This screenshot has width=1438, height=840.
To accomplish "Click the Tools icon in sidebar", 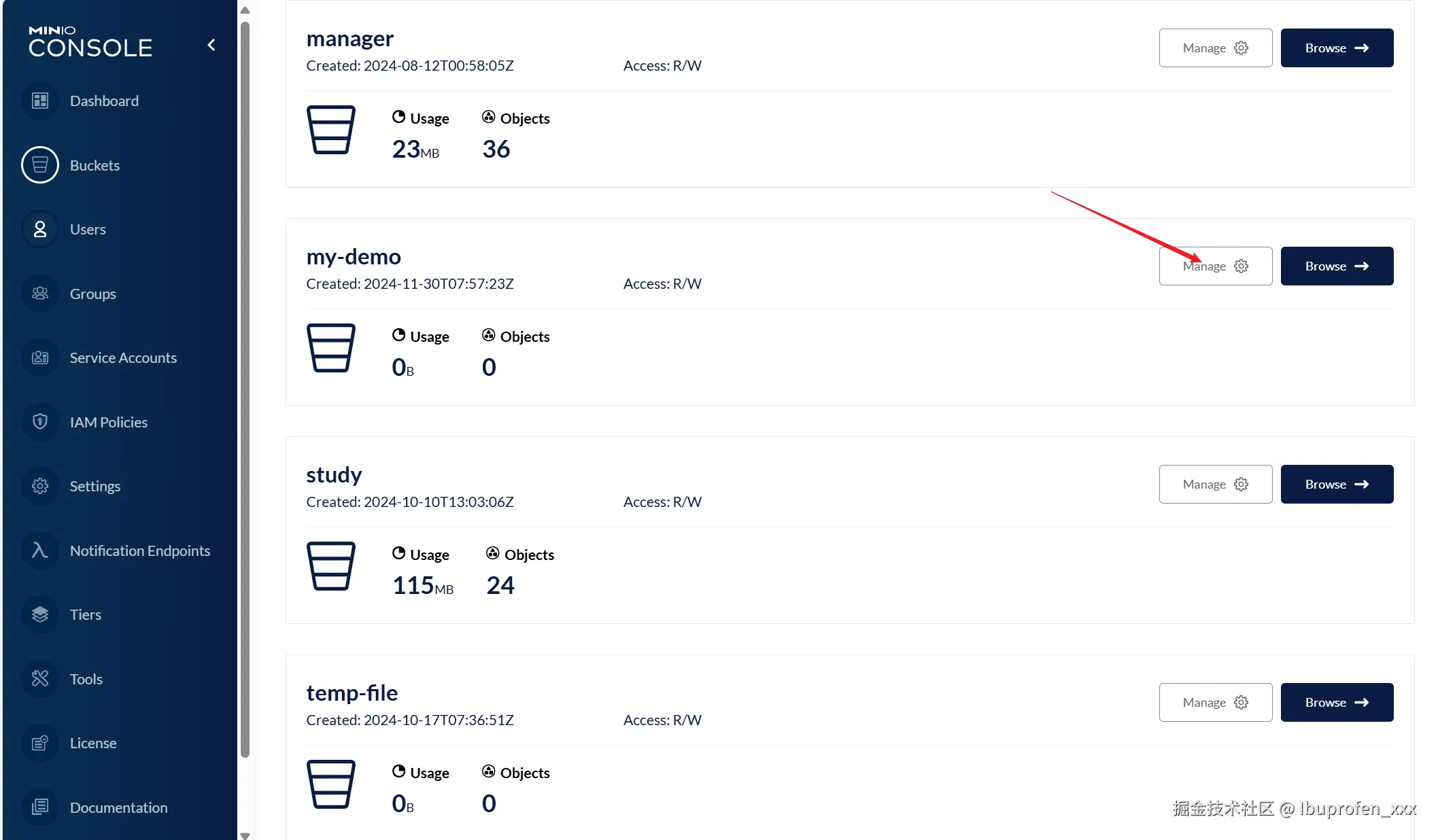I will pyautogui.click(x=40, y=679).
